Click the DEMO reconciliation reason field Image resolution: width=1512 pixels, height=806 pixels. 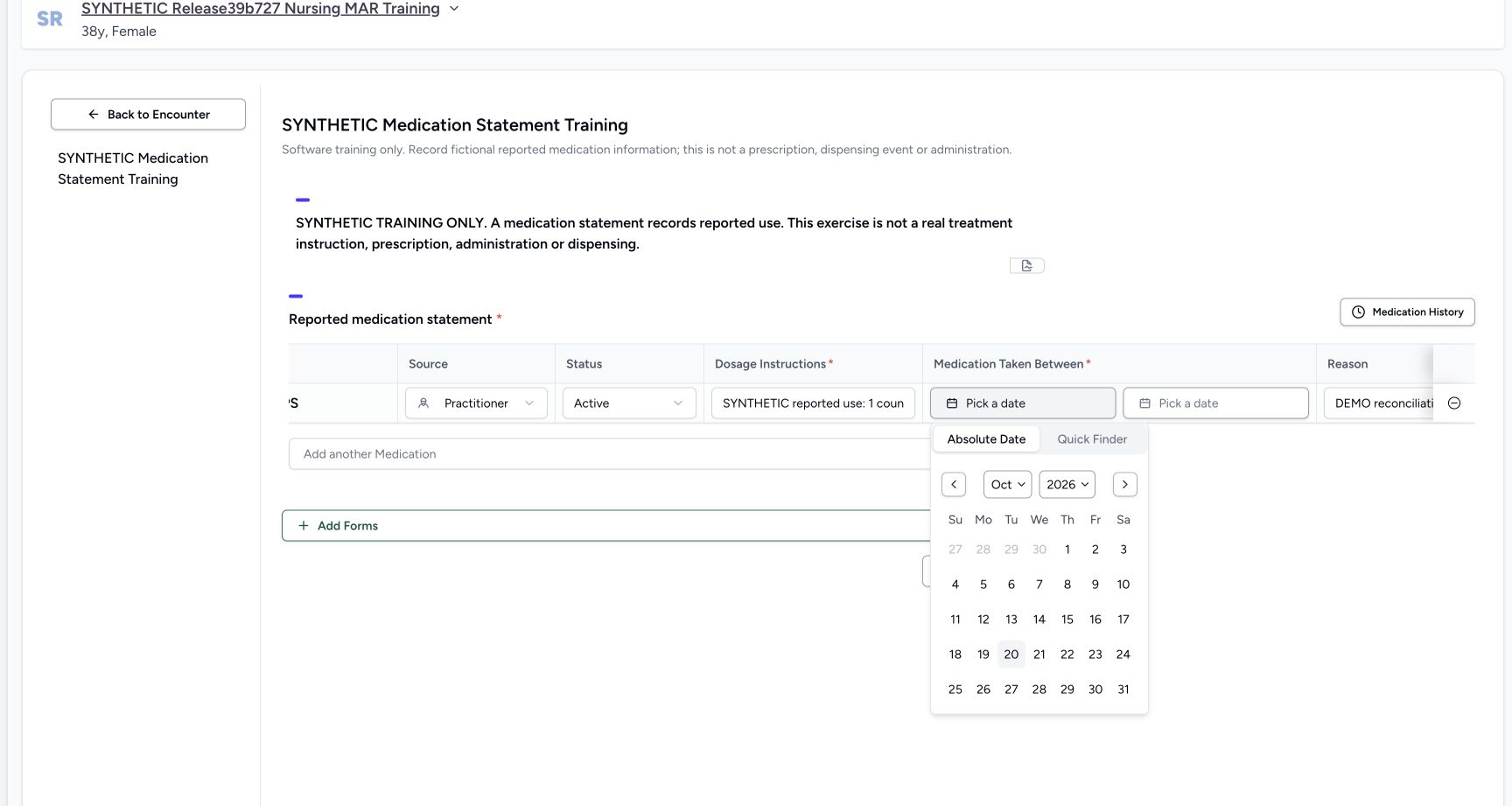[x=1379, y=403]
